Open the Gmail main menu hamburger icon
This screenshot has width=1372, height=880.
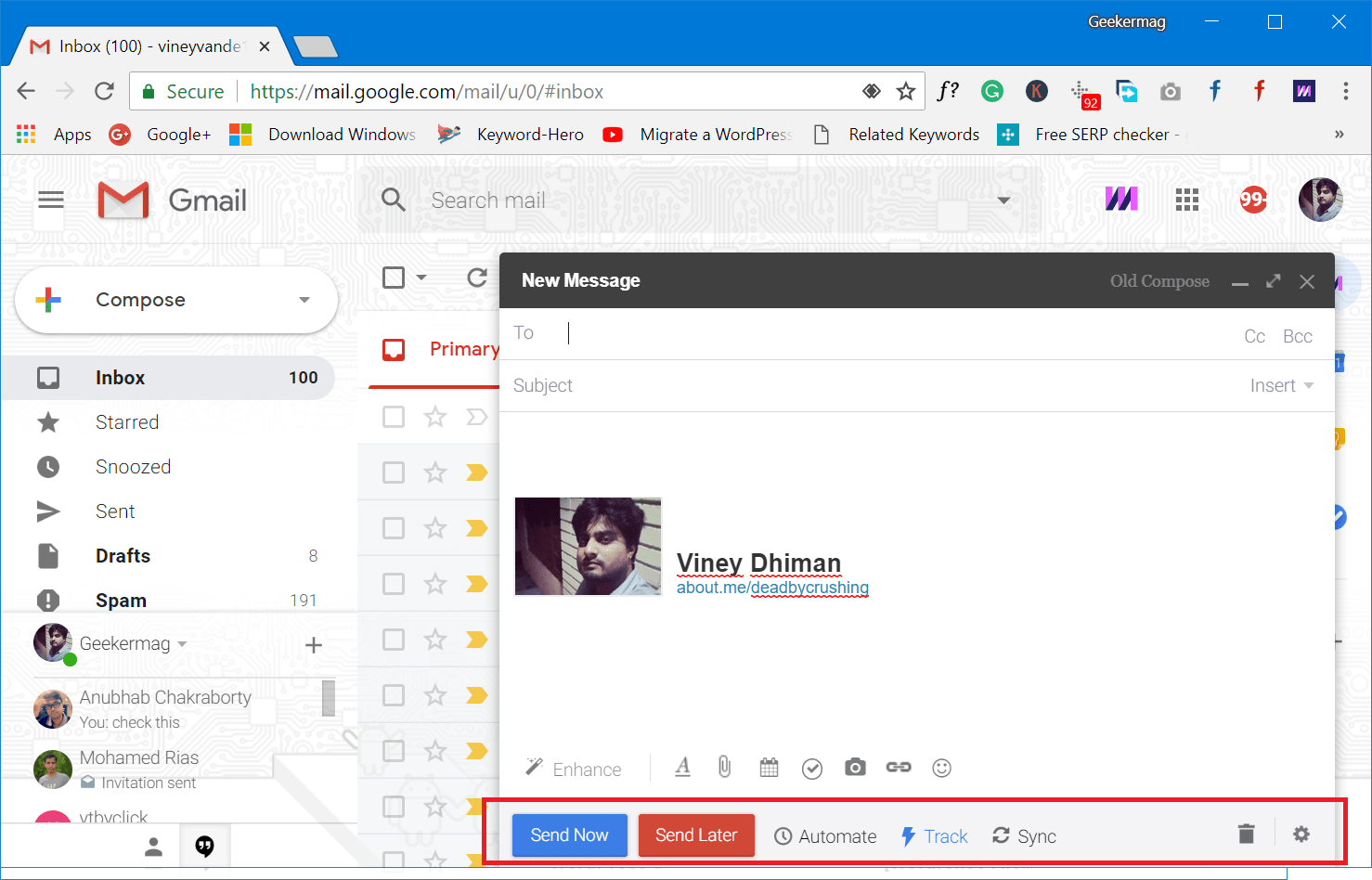[x=51, y=200]
